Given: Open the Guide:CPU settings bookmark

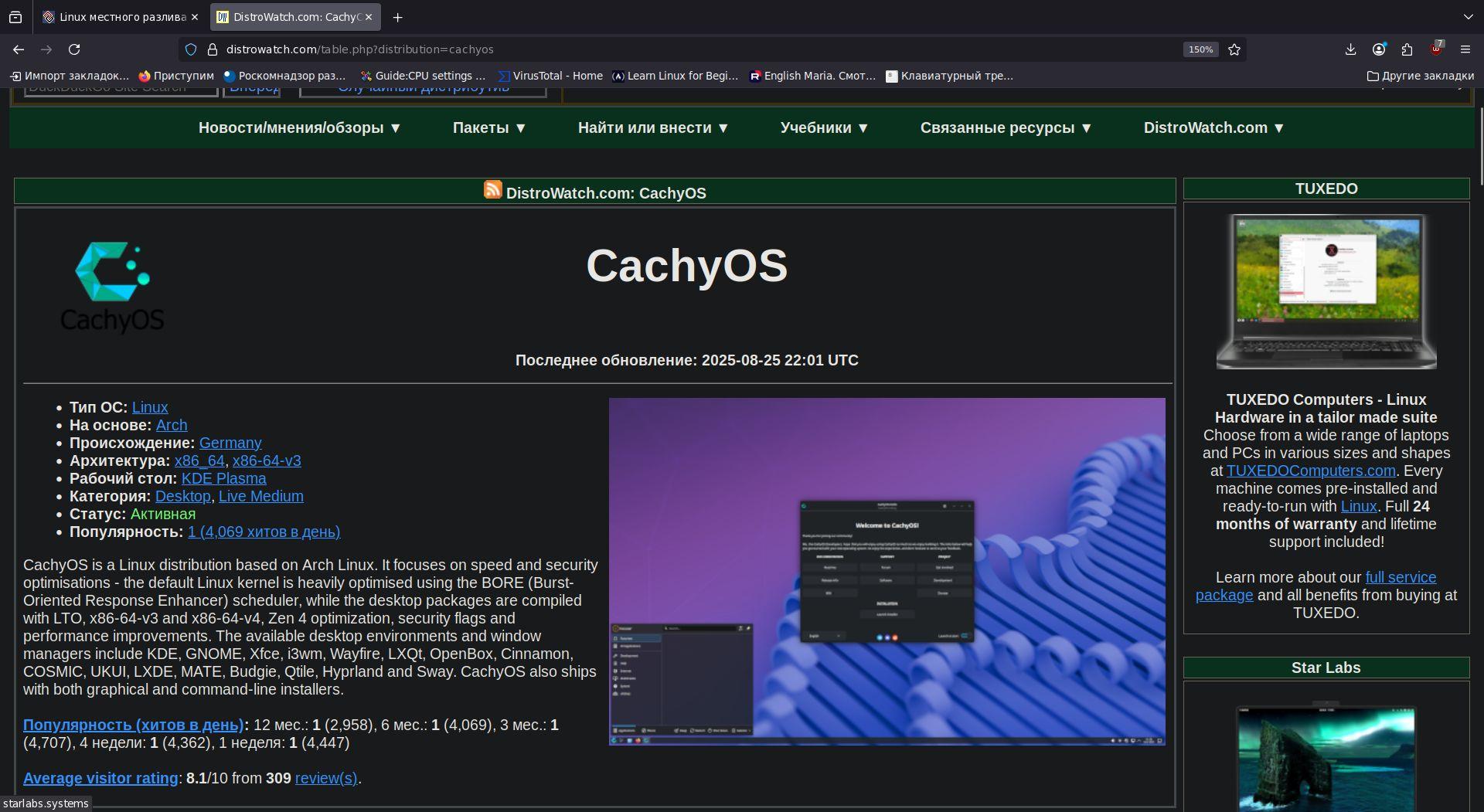Looking at the screenshot, I should coord(423,76).
